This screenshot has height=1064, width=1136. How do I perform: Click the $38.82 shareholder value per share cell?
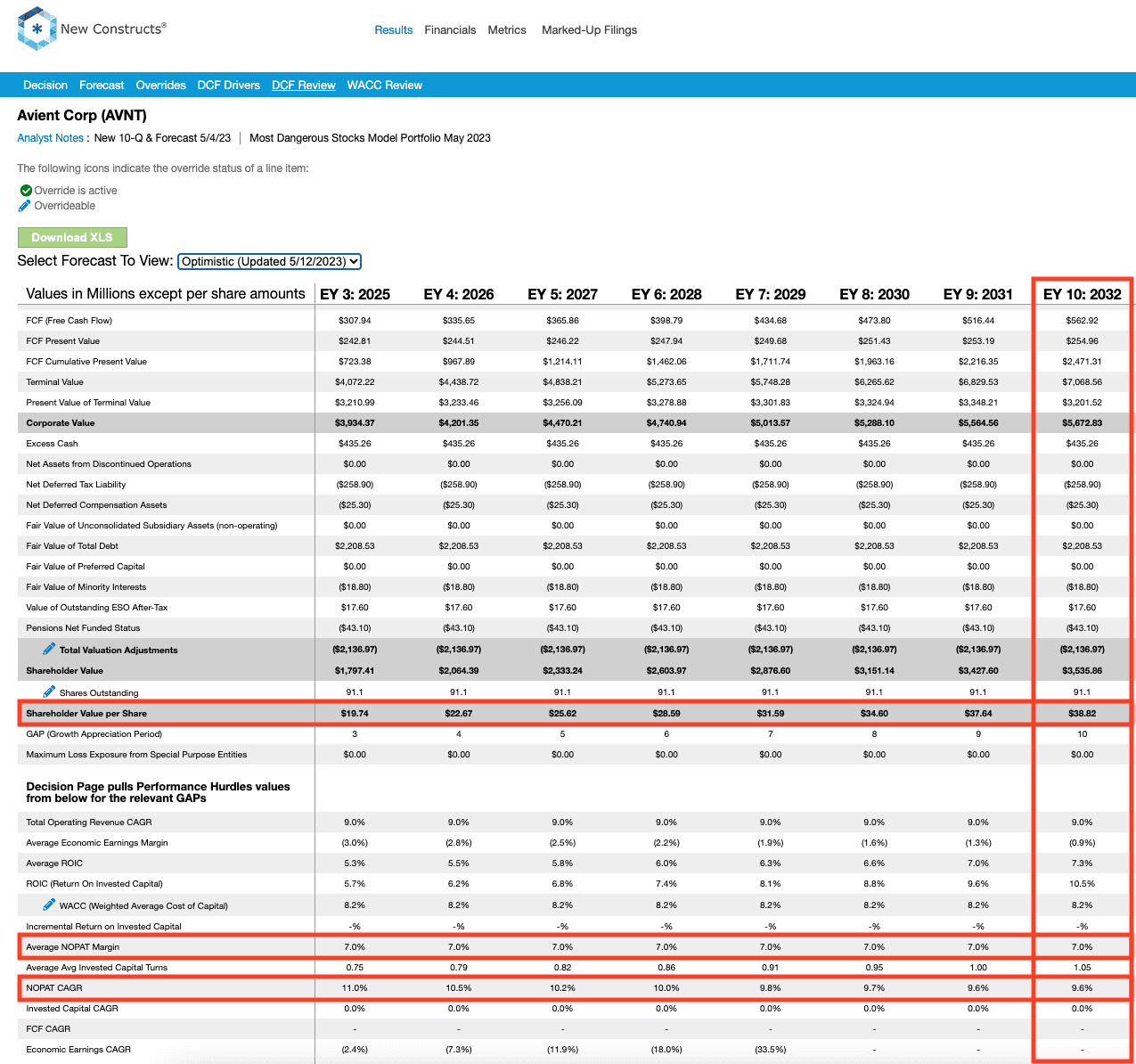1082,714
